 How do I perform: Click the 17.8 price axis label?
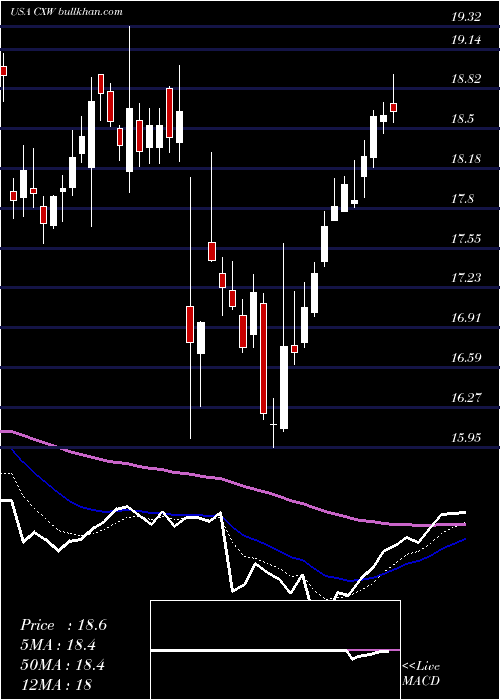(x=463, y=199)
